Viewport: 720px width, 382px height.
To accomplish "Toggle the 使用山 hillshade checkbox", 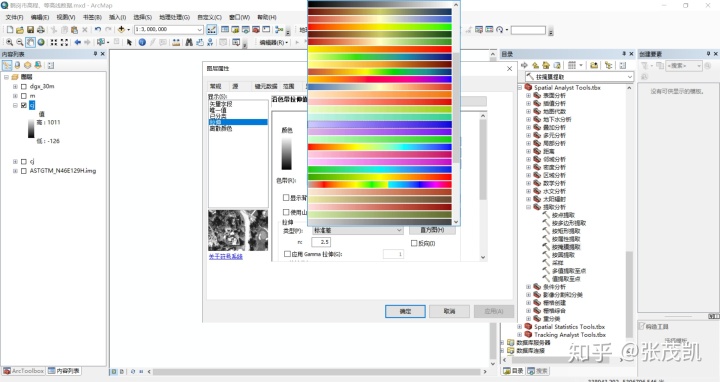I will pos(286,212).
